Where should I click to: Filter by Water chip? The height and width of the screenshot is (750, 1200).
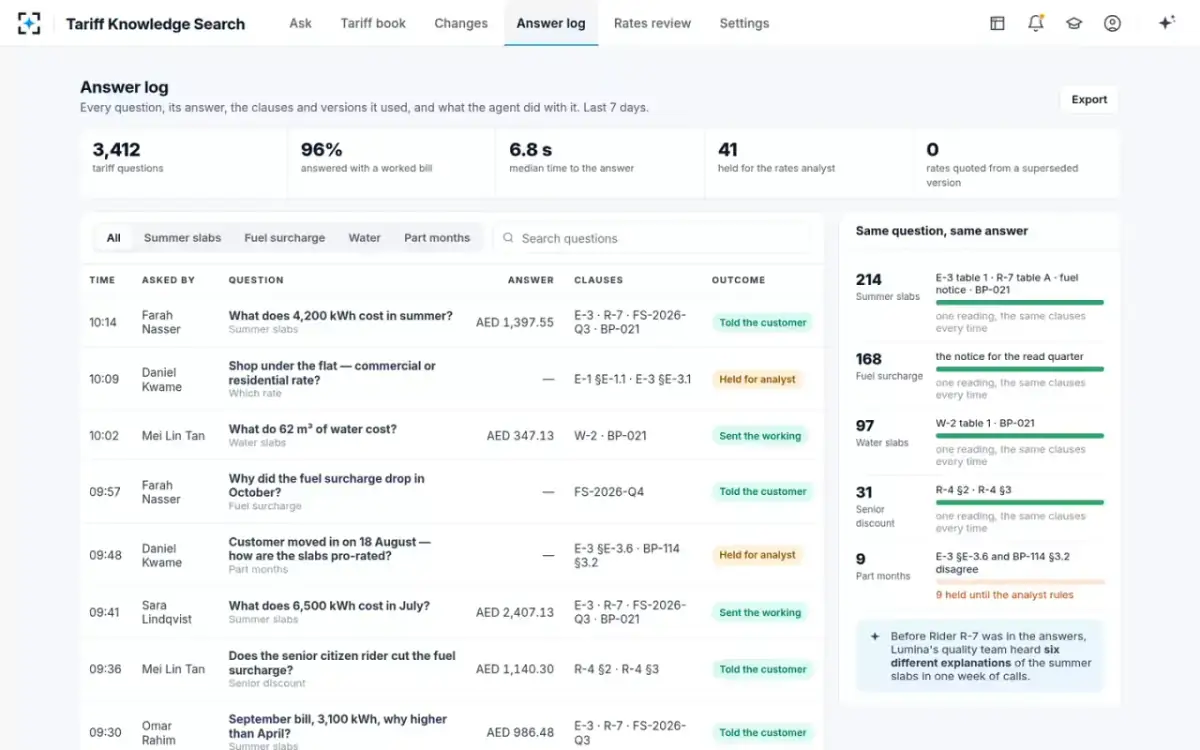click(364, 238)
